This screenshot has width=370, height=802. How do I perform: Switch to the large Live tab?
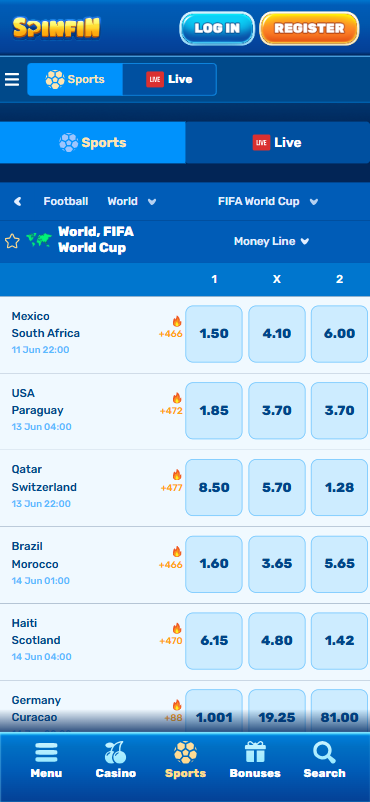[x=277, y=143]
